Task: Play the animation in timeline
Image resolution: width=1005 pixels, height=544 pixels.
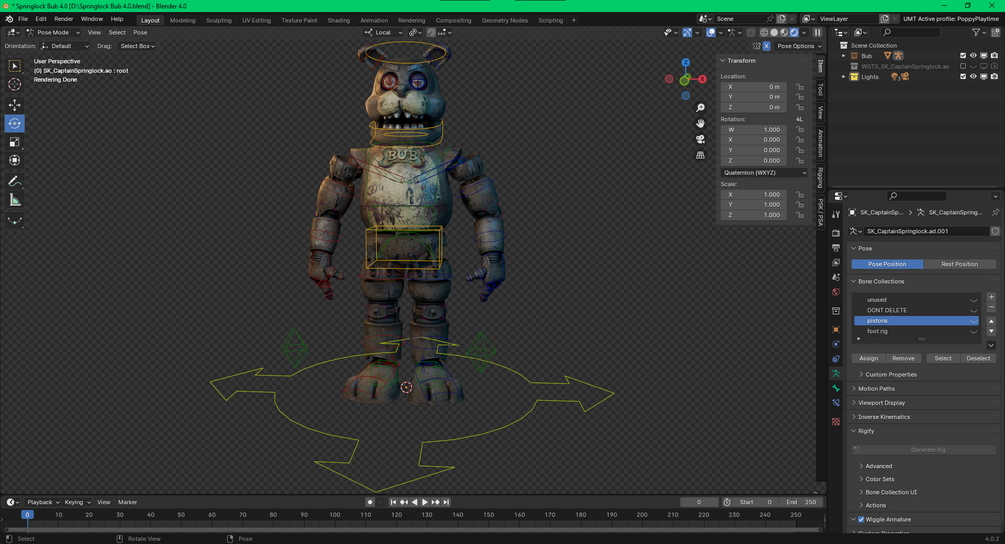Action: 424,502
